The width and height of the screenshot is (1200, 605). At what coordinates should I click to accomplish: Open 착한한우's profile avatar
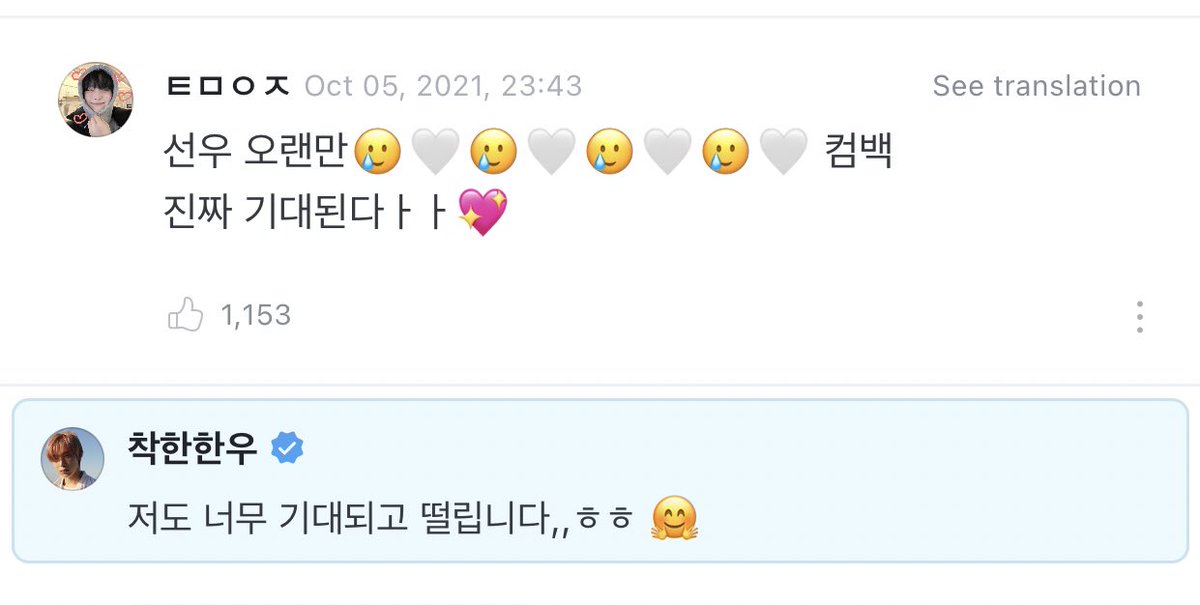point(72,459)
